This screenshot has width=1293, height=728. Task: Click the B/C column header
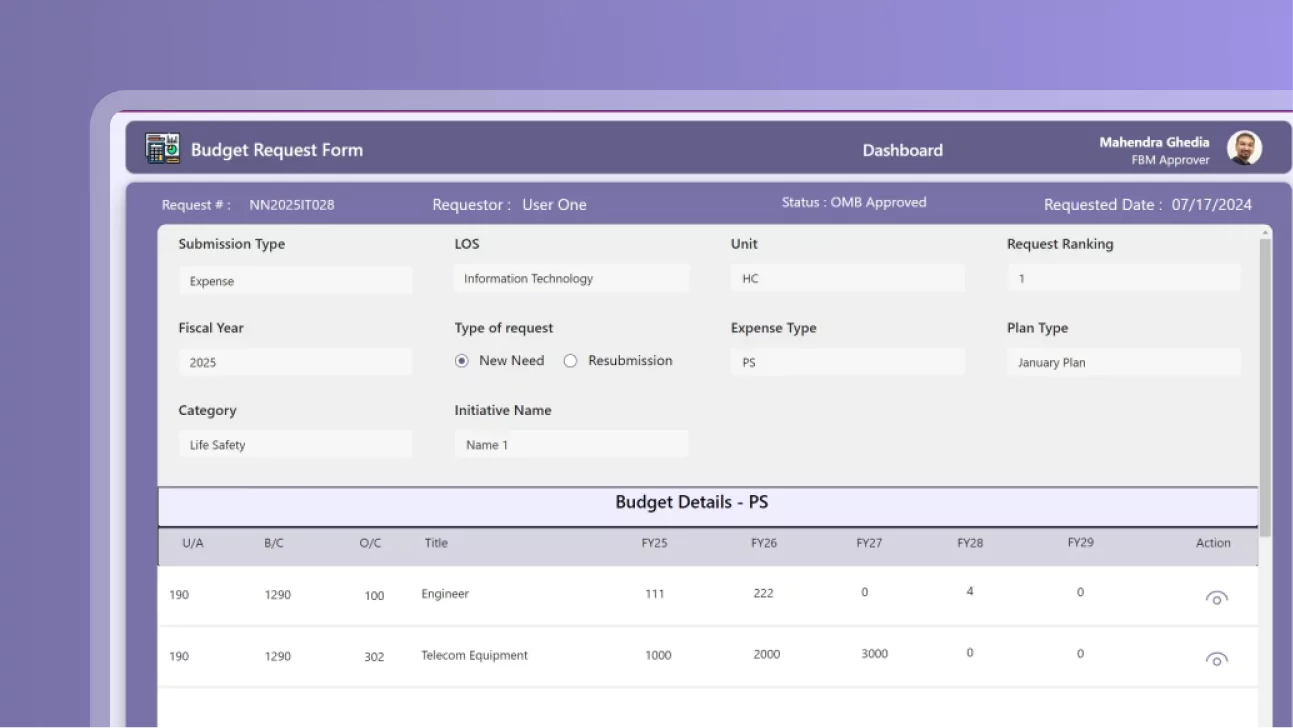[274, 543]
